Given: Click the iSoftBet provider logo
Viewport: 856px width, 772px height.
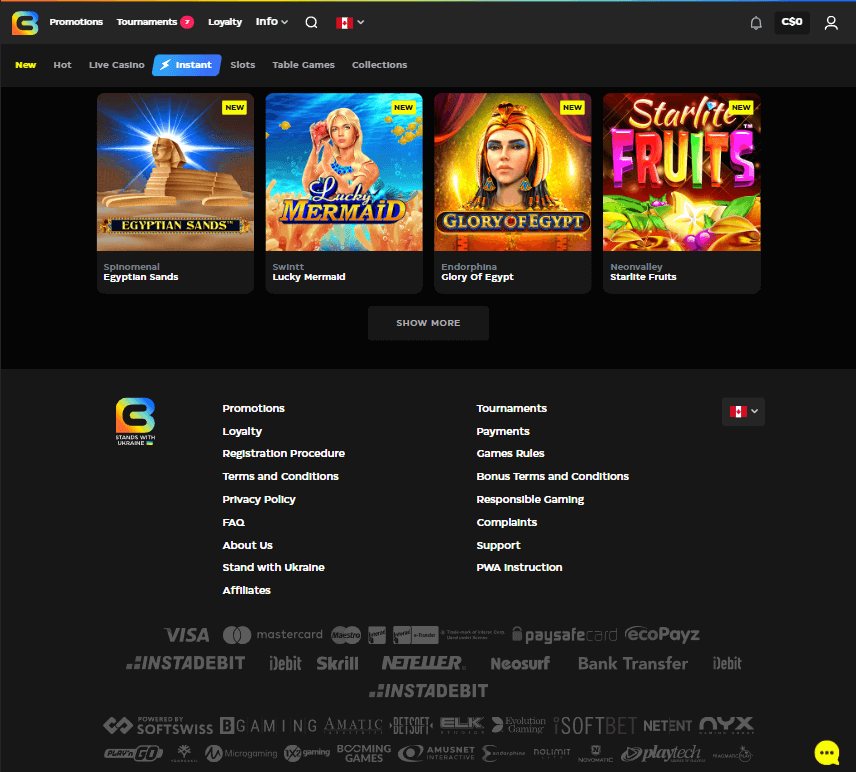Looking at the screenshot, I should coord(595,726).
